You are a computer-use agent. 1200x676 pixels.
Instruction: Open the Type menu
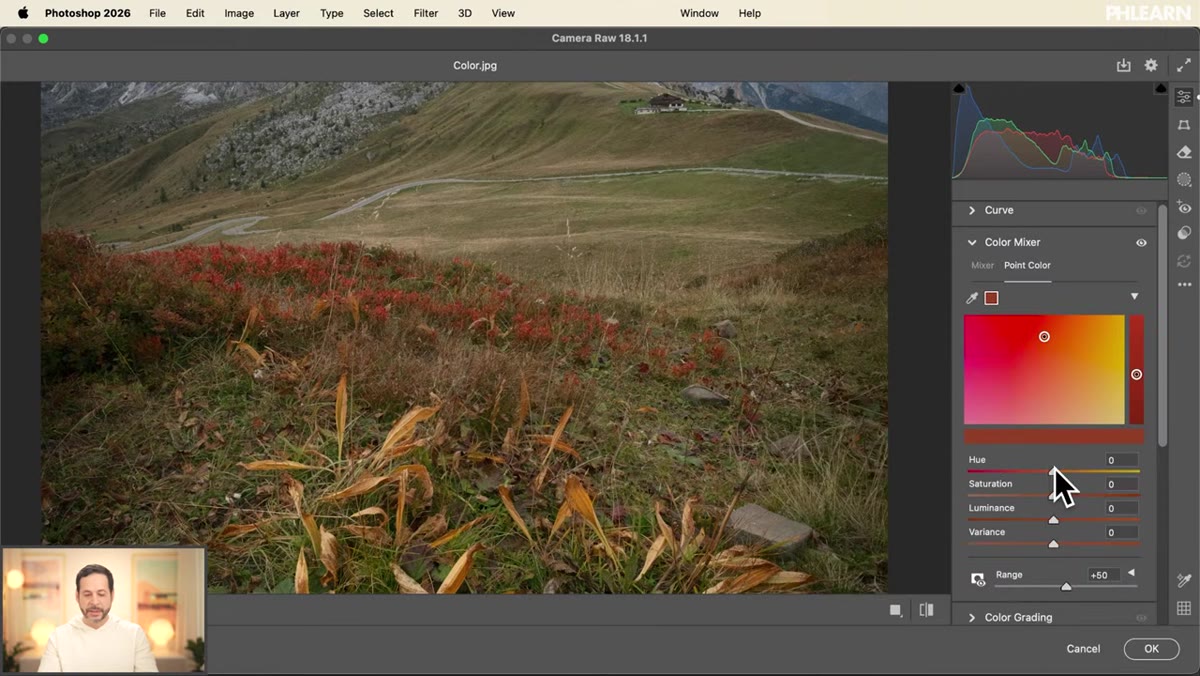(x=331, y=13)
